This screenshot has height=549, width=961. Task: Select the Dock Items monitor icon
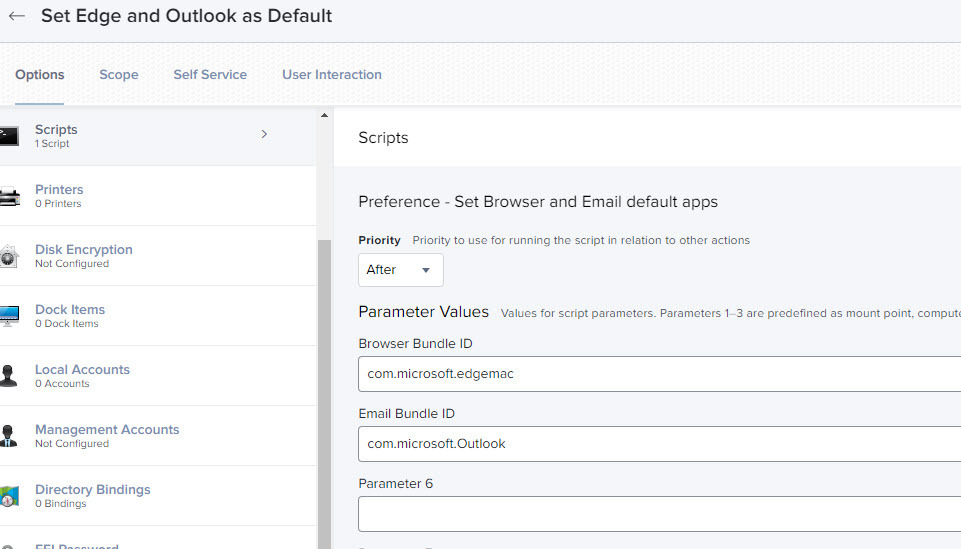[x=9, y=316]
